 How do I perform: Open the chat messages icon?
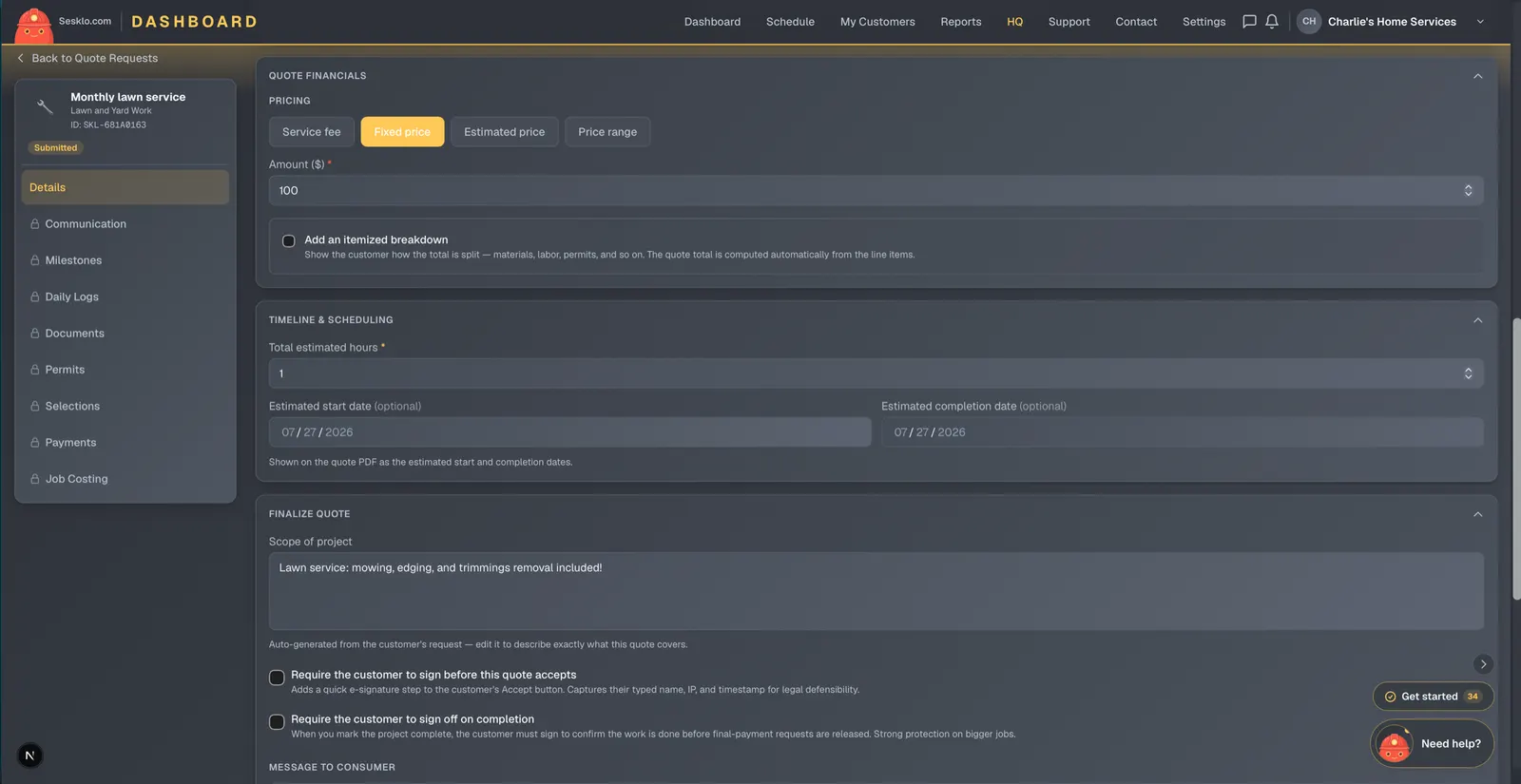tap(1249, 21)
